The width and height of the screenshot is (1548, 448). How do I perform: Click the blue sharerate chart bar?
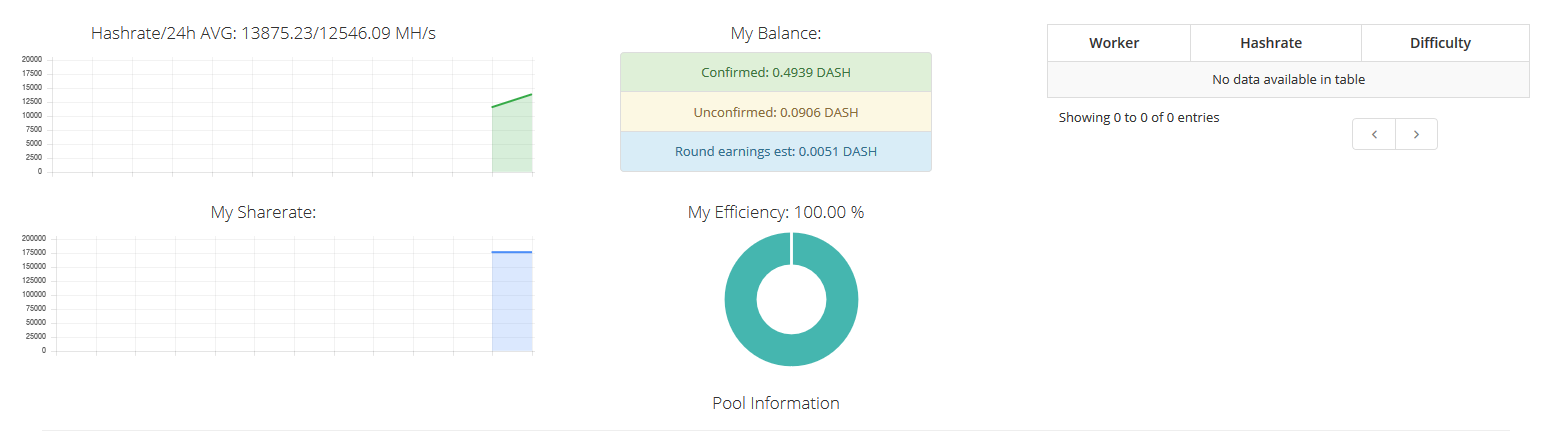(512, 302)
